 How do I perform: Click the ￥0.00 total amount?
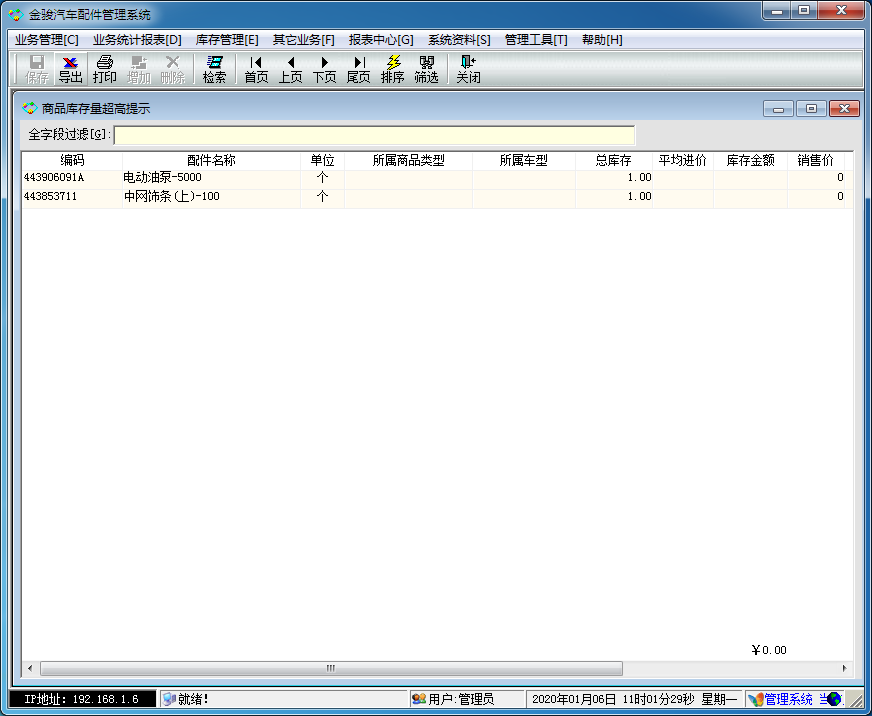[x=769, y=650]
